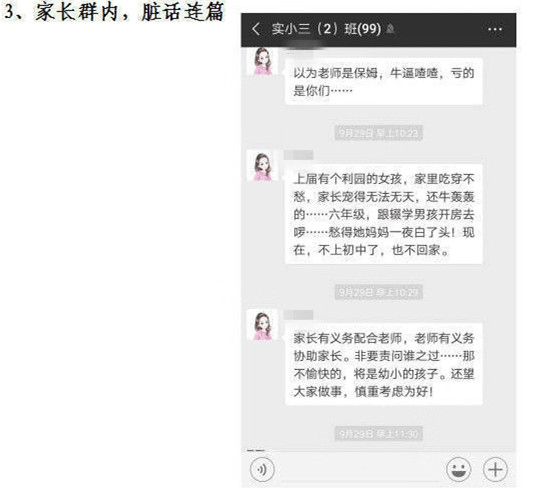
Task: Open the emoji smiley picker
Action: tap(459, 469)
